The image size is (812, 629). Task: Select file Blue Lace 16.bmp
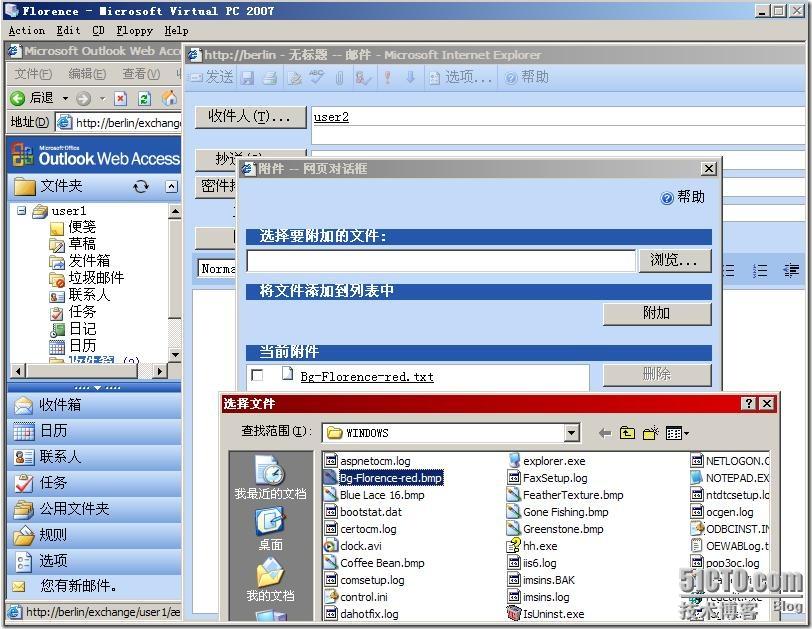pyautogui.click(x=374, y=495)
